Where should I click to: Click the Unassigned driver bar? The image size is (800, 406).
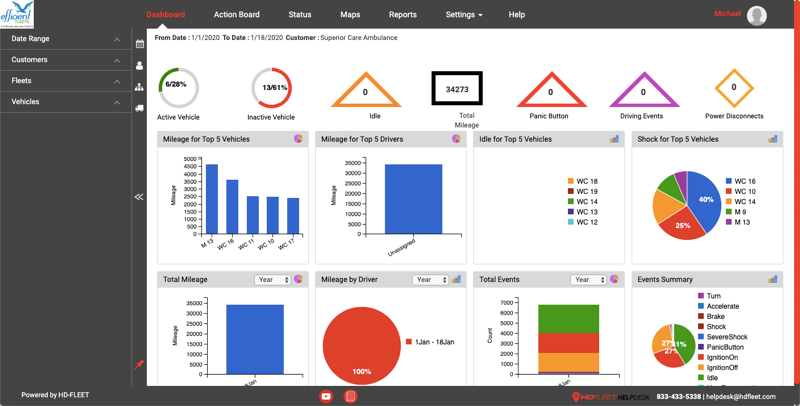(413, 199)
